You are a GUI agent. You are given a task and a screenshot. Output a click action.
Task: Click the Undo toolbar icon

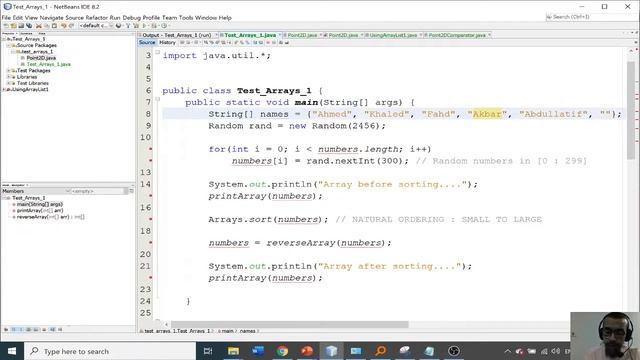click(63, 26)
